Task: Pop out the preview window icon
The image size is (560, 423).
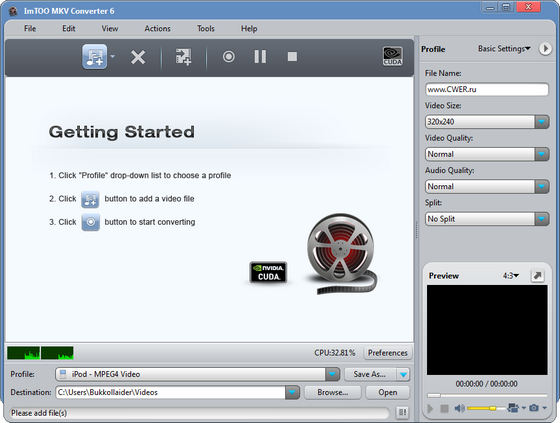Action: [x=538, y=275]
